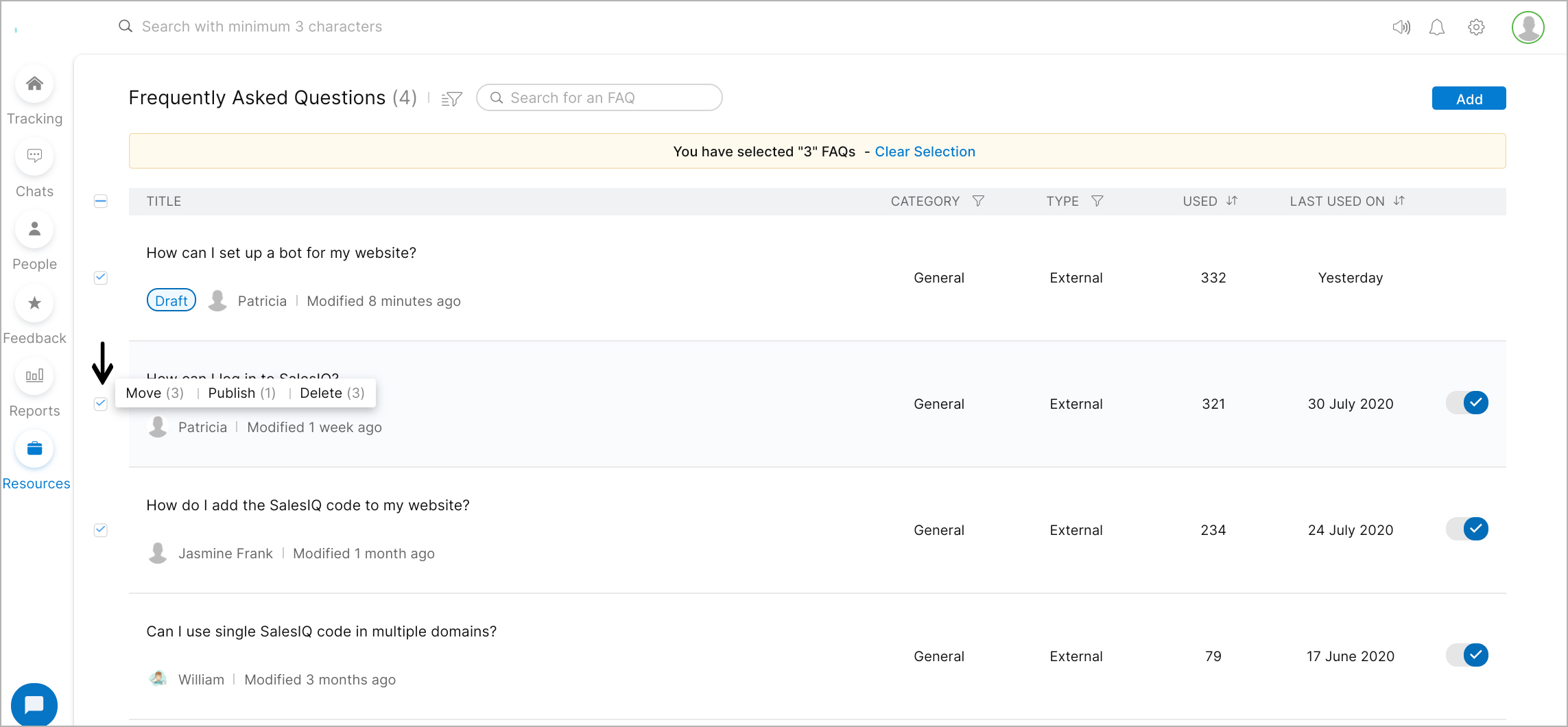Uncheck the bot setup FAQ checkbox

[101, 278]
